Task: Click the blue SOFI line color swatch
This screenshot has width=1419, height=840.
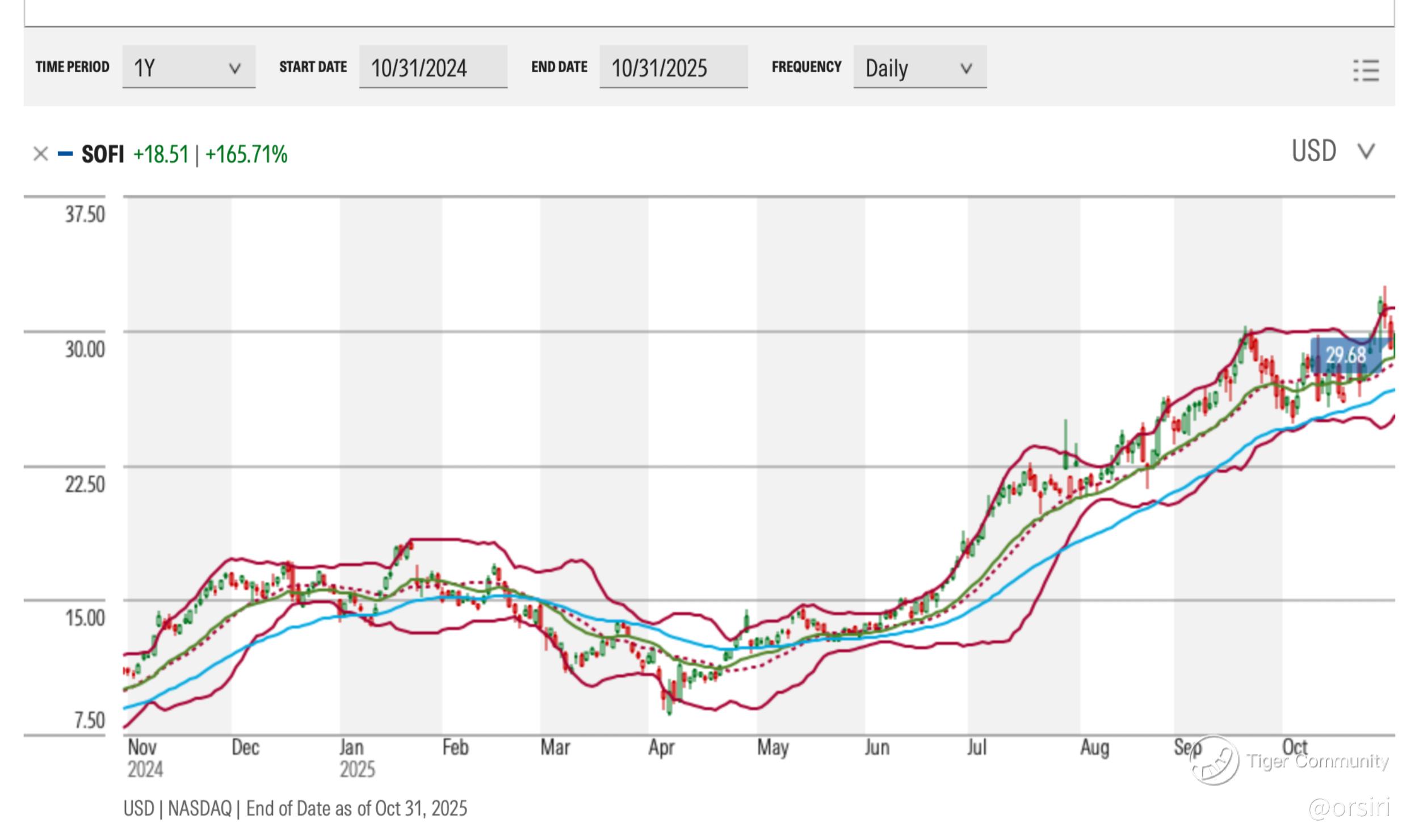Action: pyautogui.click(x=65, y=154)
